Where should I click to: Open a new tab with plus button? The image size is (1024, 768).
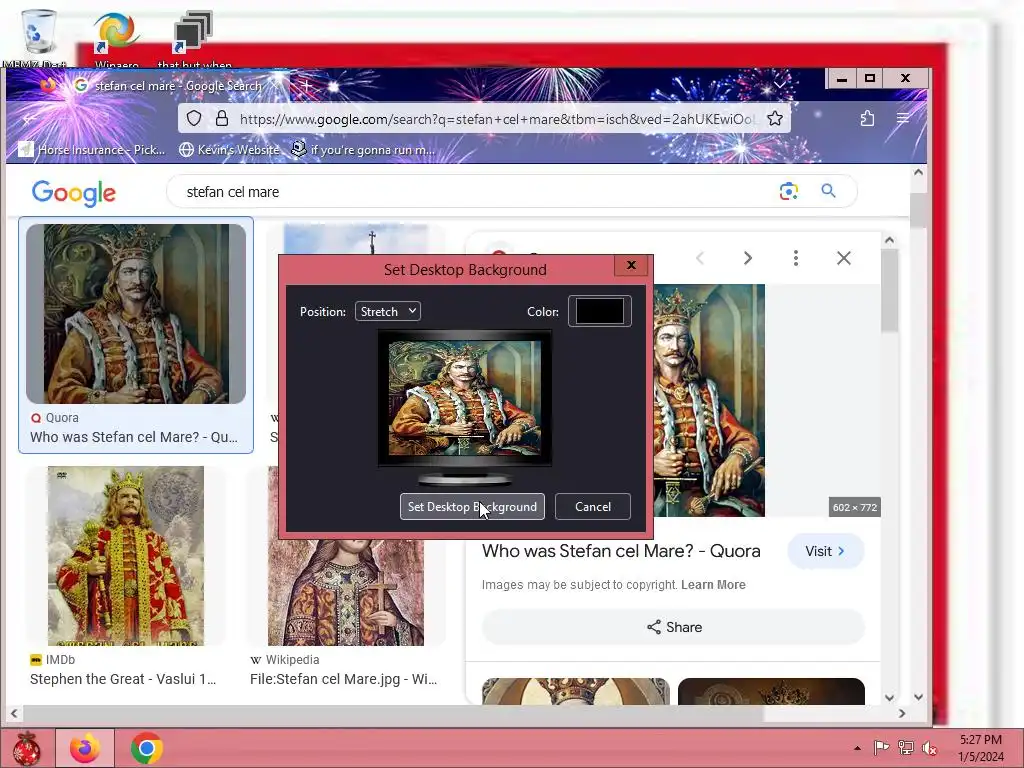[306, 86]
